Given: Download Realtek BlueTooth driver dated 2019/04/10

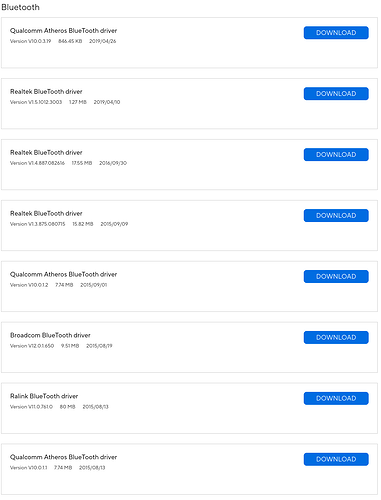Looking at the screenshot, I should (336, 94).
